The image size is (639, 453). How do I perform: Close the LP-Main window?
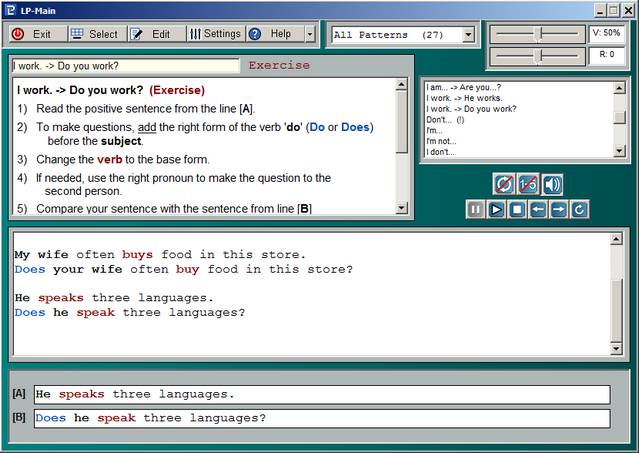click(628, 11)
